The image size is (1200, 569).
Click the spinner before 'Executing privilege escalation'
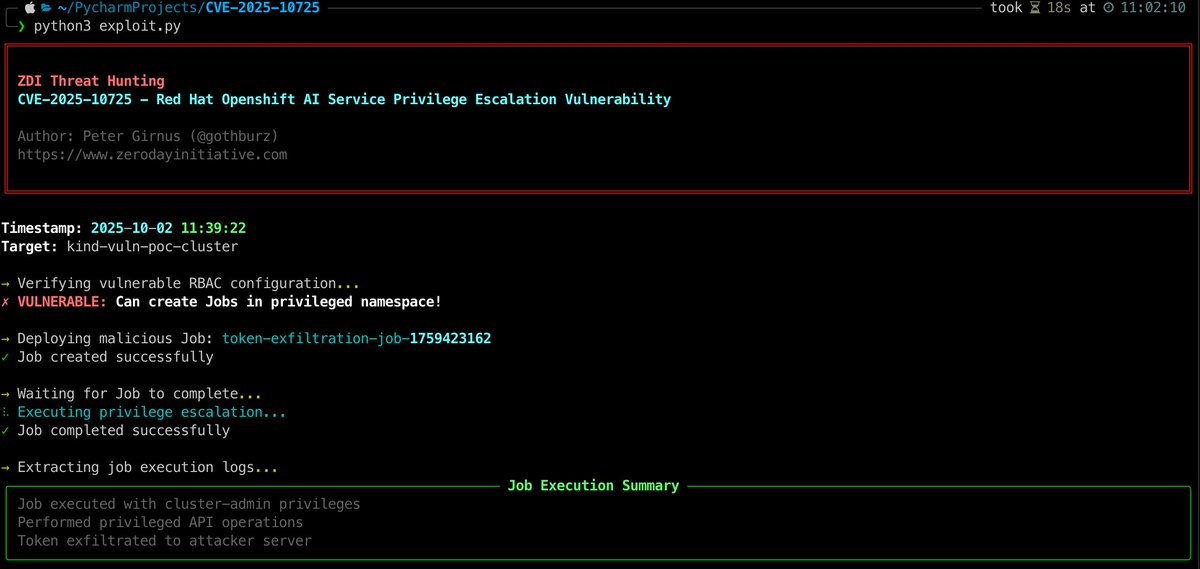tap(6, 412)
